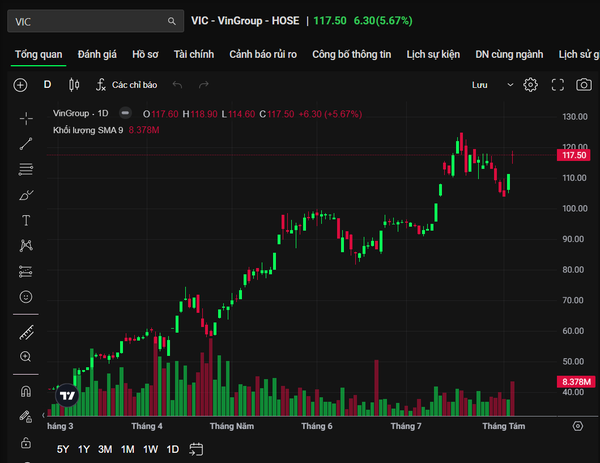
Task: Click the VinGroup · 1D legend title
Action: click(81, 113)
